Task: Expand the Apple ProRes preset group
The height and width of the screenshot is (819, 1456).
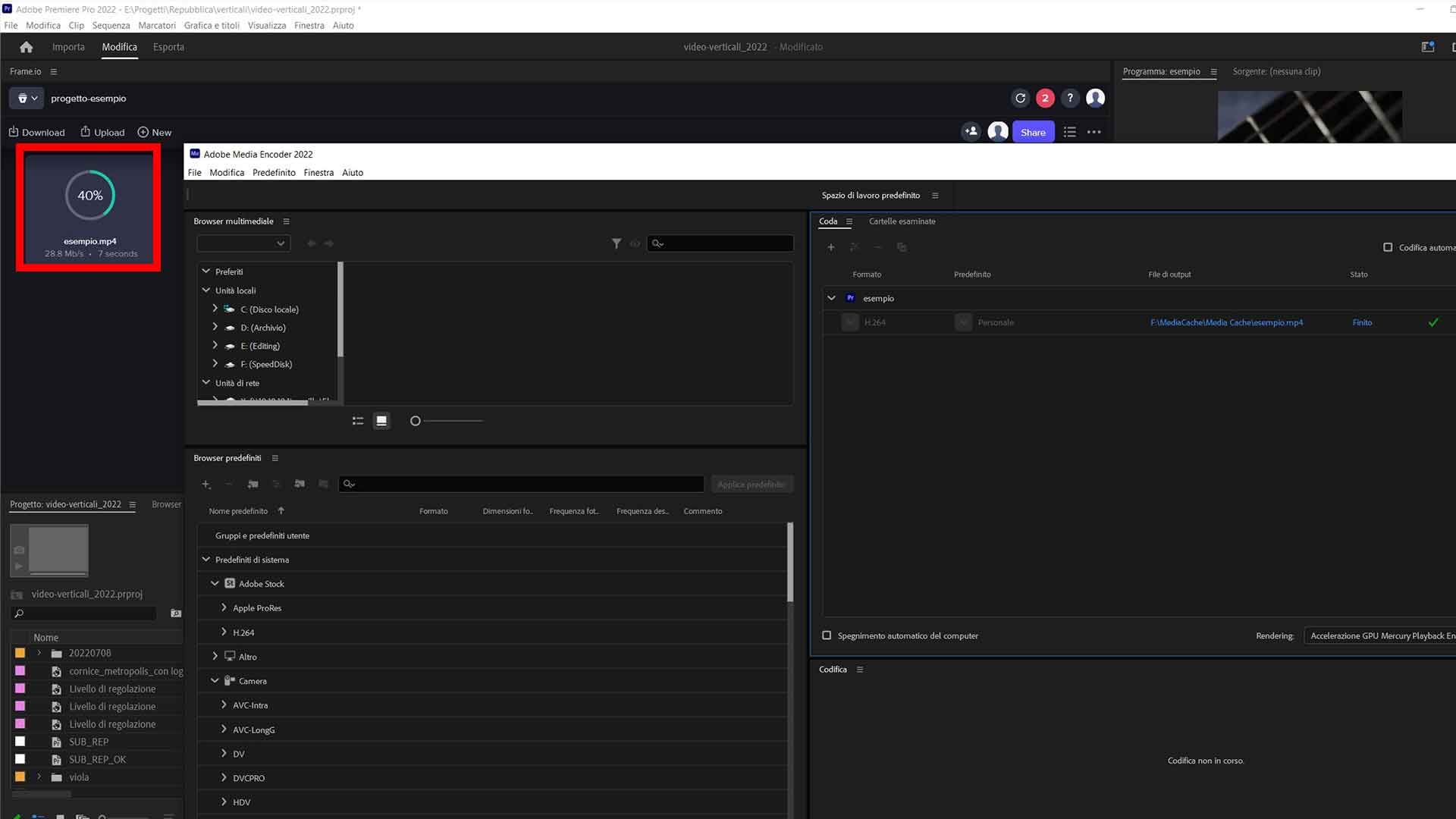Action: (224, 607)
